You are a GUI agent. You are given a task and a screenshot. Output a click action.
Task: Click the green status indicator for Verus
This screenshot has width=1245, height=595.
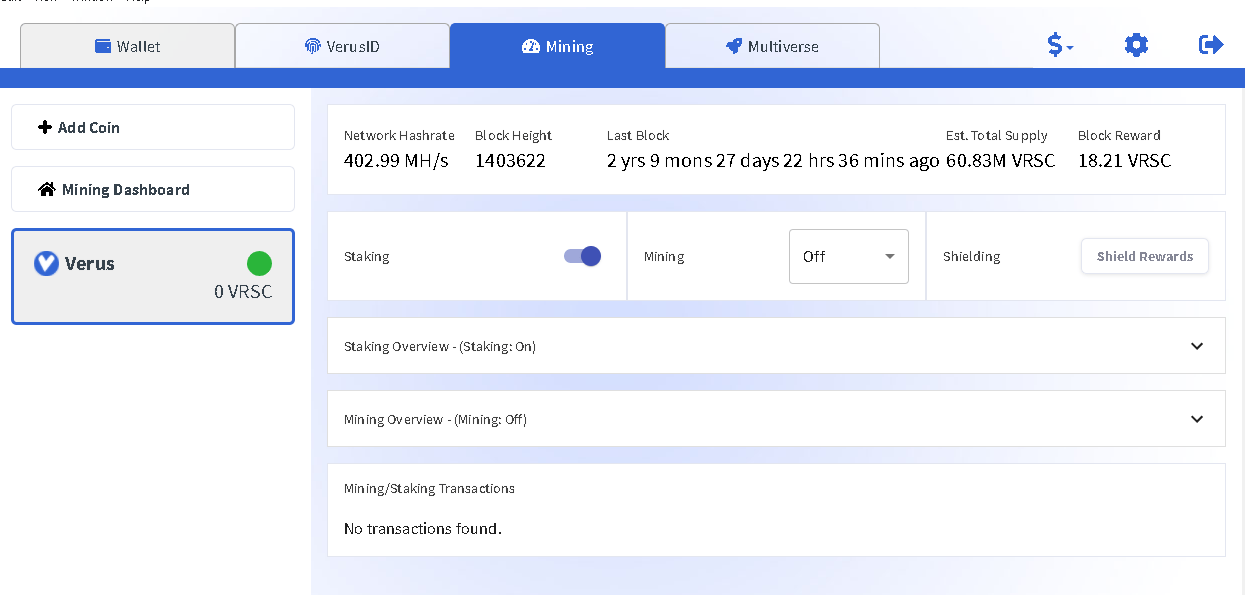coord(259,263)
